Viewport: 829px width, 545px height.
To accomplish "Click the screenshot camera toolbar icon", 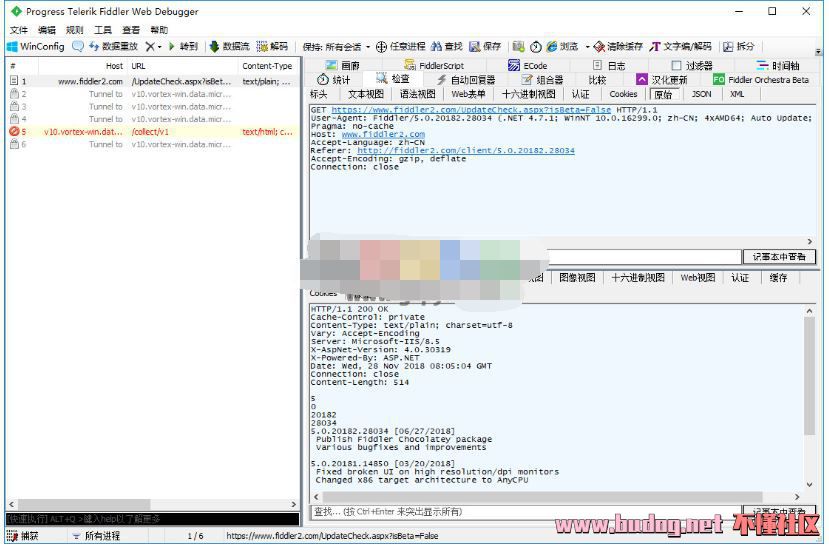I will coord(519,47).
